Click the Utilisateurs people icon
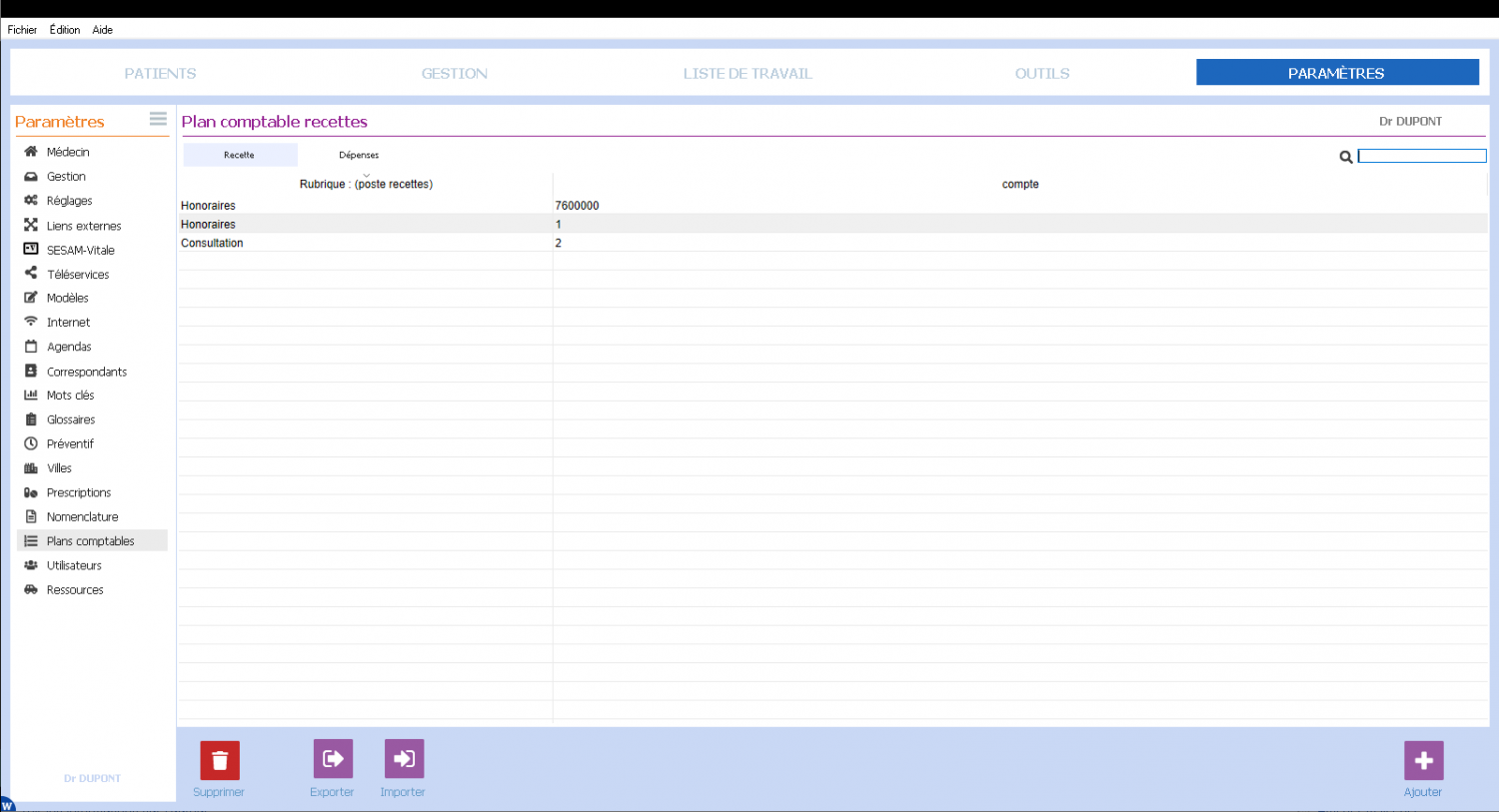The width and height of the screenshot is (1499, 812). [x=31, y=565]
